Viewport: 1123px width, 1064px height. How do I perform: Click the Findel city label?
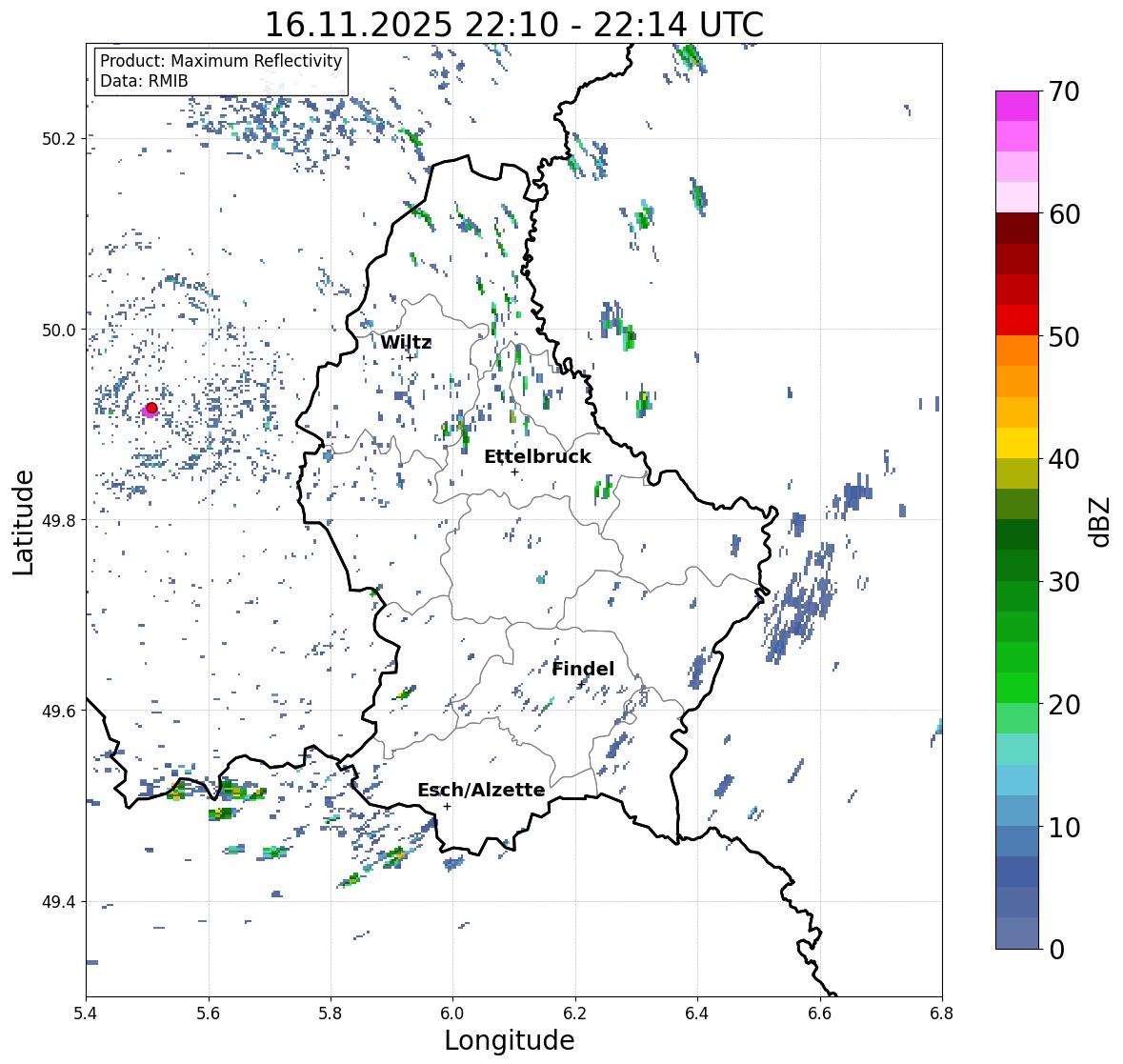[583, 669]
